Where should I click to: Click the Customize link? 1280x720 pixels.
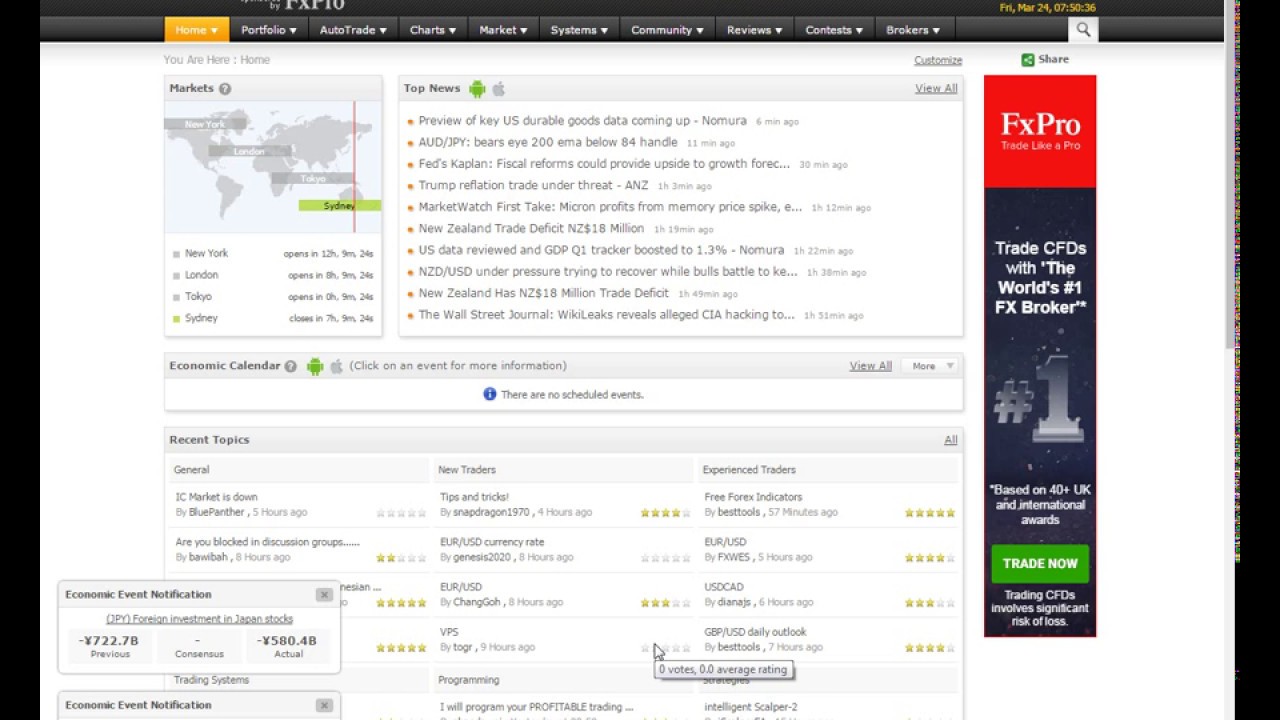click(x=938, y=61)
